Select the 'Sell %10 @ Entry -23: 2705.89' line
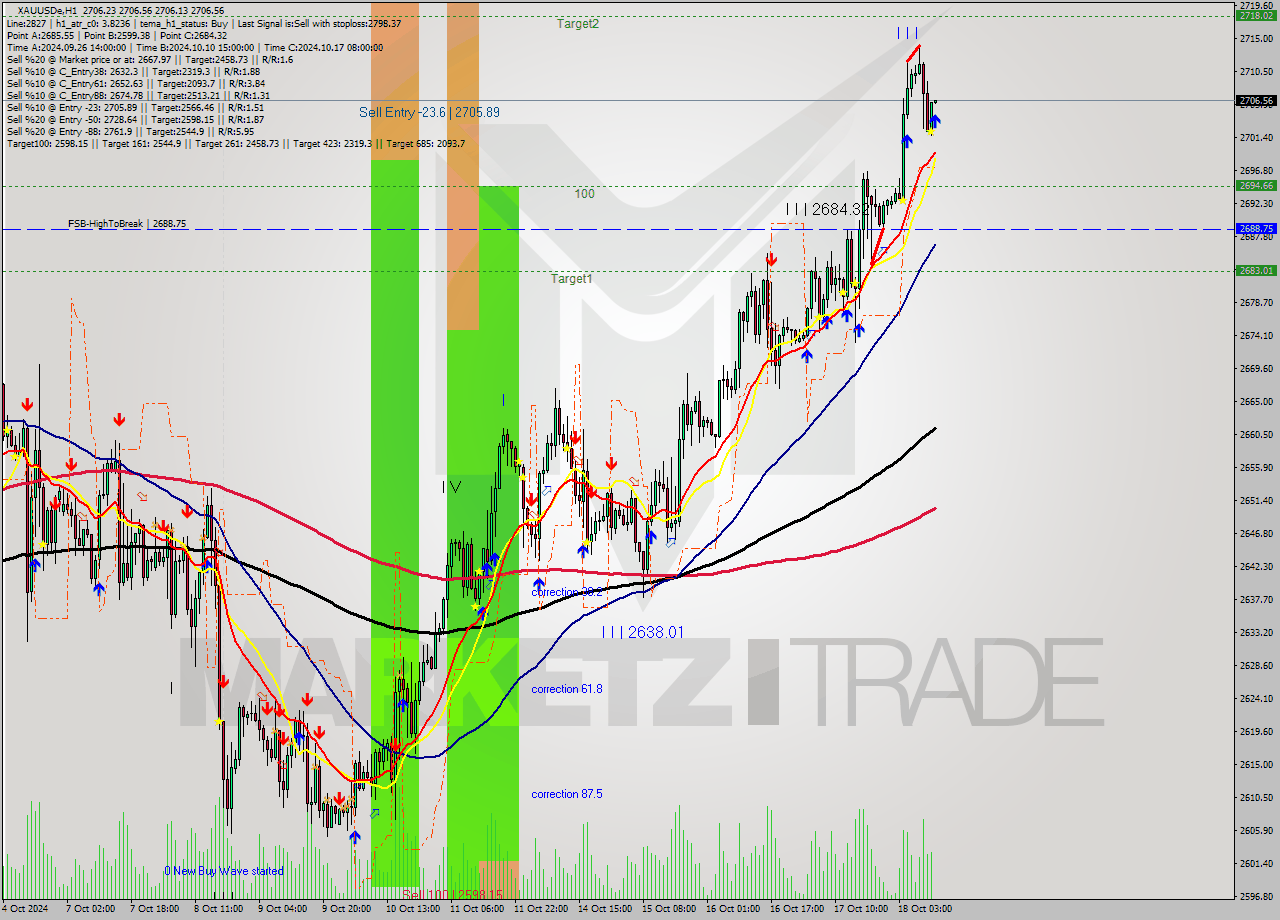The image size is (1280, 920). (x=135, y=107)
